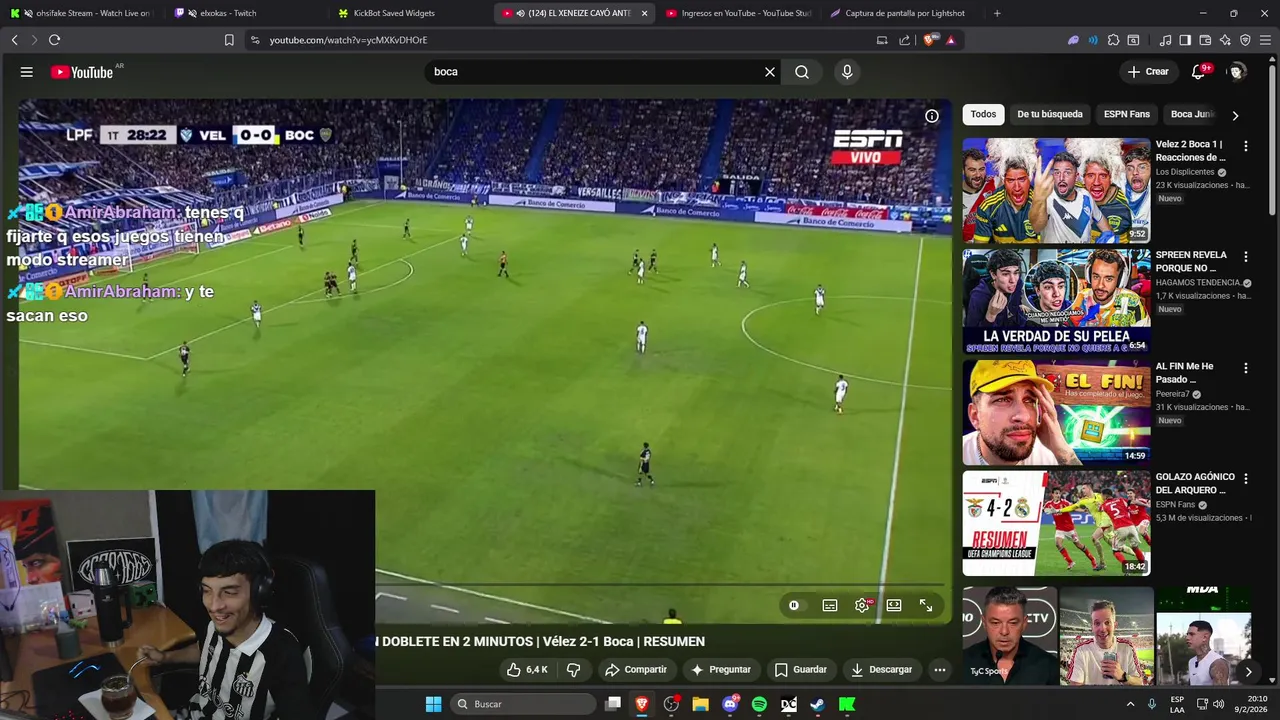Go to the YouTube home logo

[x=82, y=72]
